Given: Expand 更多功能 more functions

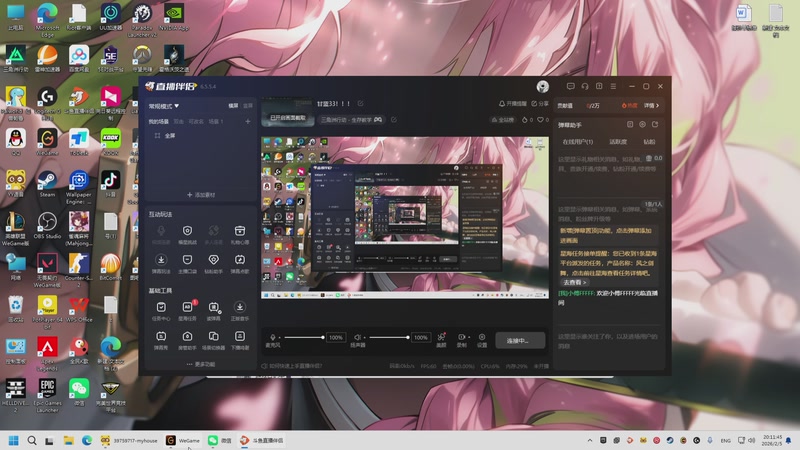Looking at the screenshot, I should [201, 364].
